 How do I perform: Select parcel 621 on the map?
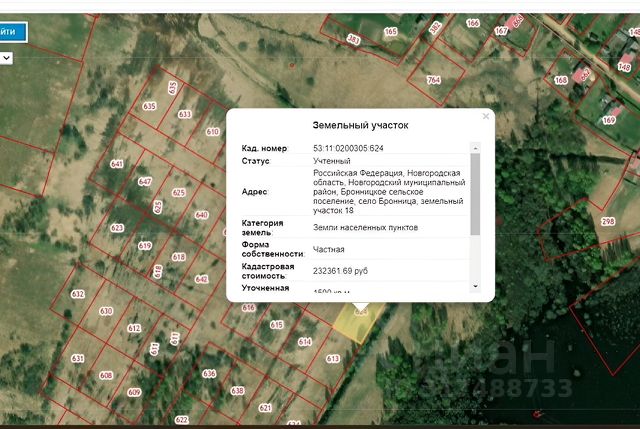coord(265,408)
